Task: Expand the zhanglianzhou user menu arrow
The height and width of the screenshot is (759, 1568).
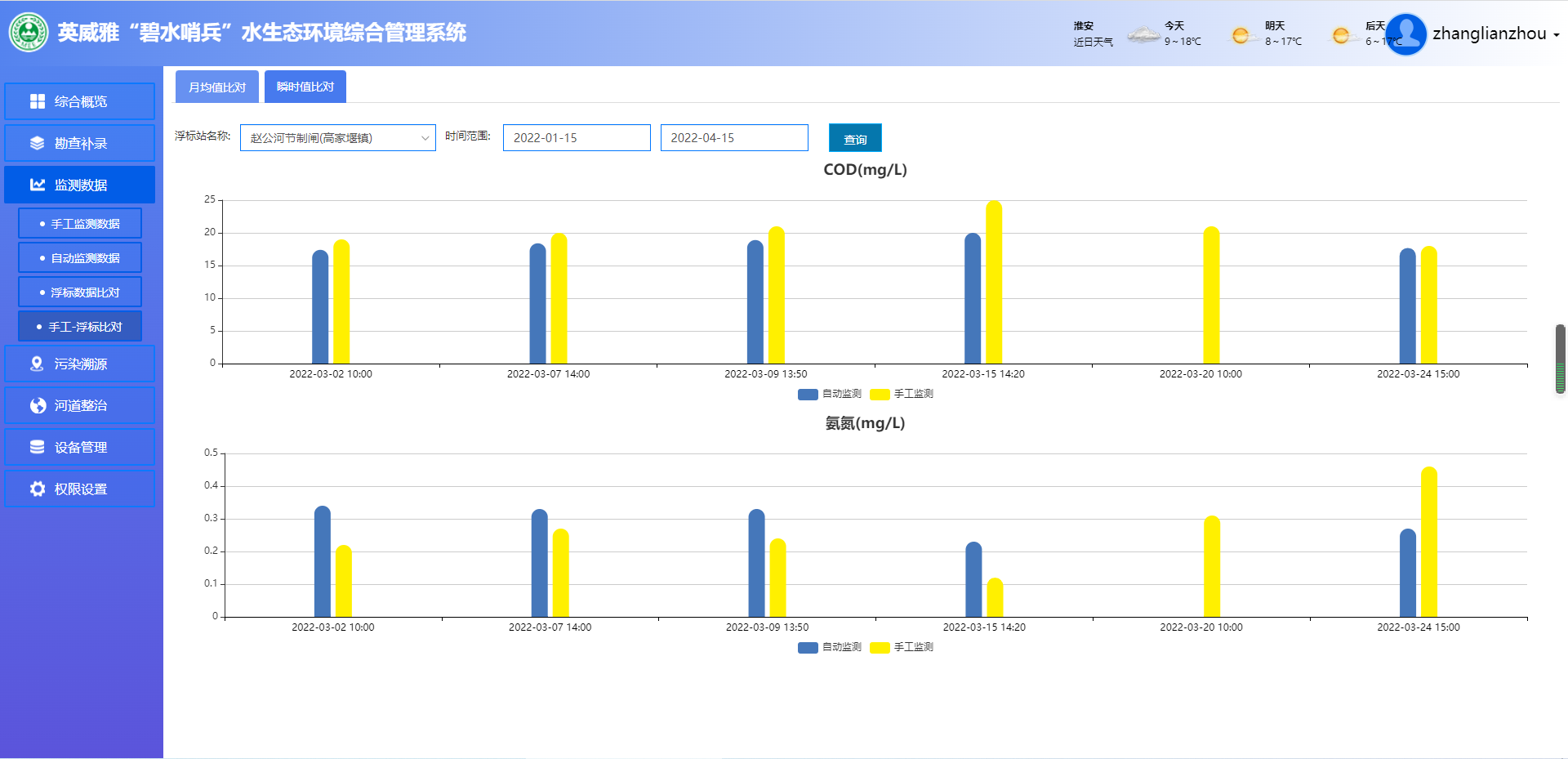Action: 1557,35
